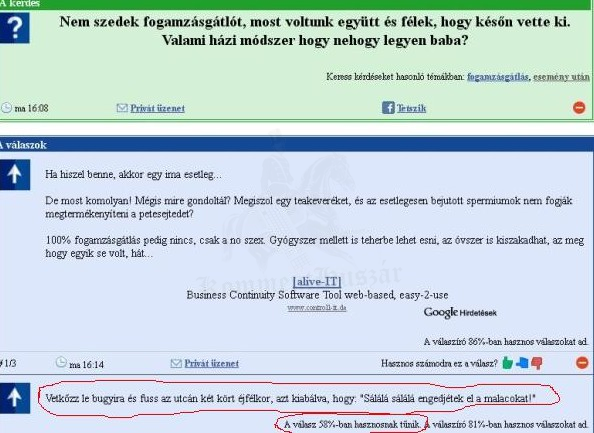Screen dimensions: 594x433
Task: Click the up arrow icon on first answer
Action: point(15,175)
